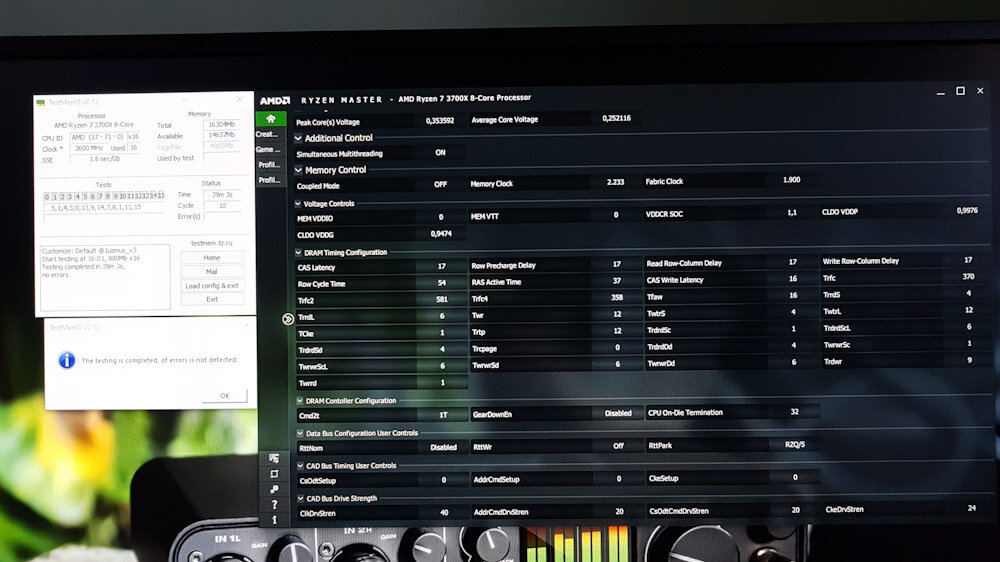
Task: Select the Memory Clock value 2.233
Action: point(615,182)
